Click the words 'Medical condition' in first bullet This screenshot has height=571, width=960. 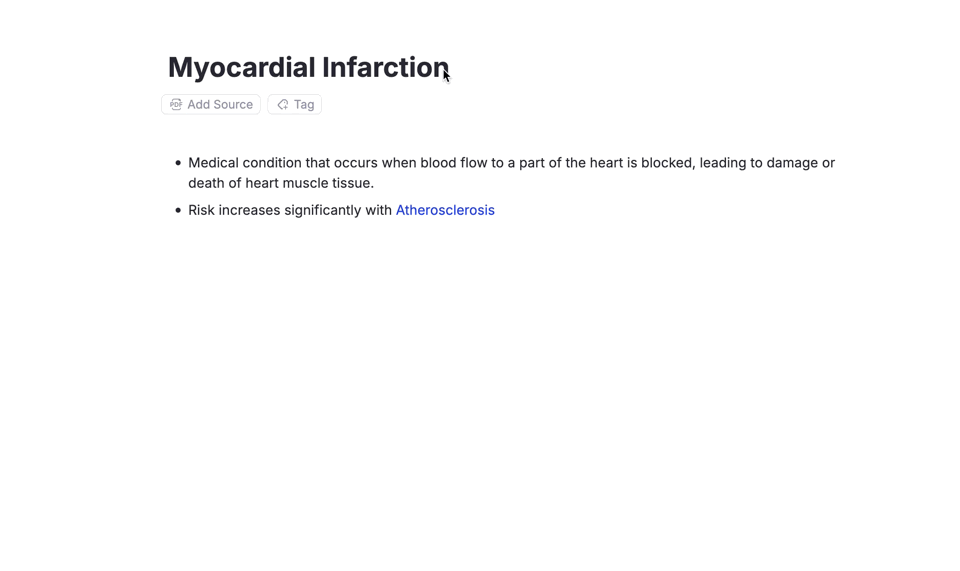pyautogui.click(x=245, y=163)
